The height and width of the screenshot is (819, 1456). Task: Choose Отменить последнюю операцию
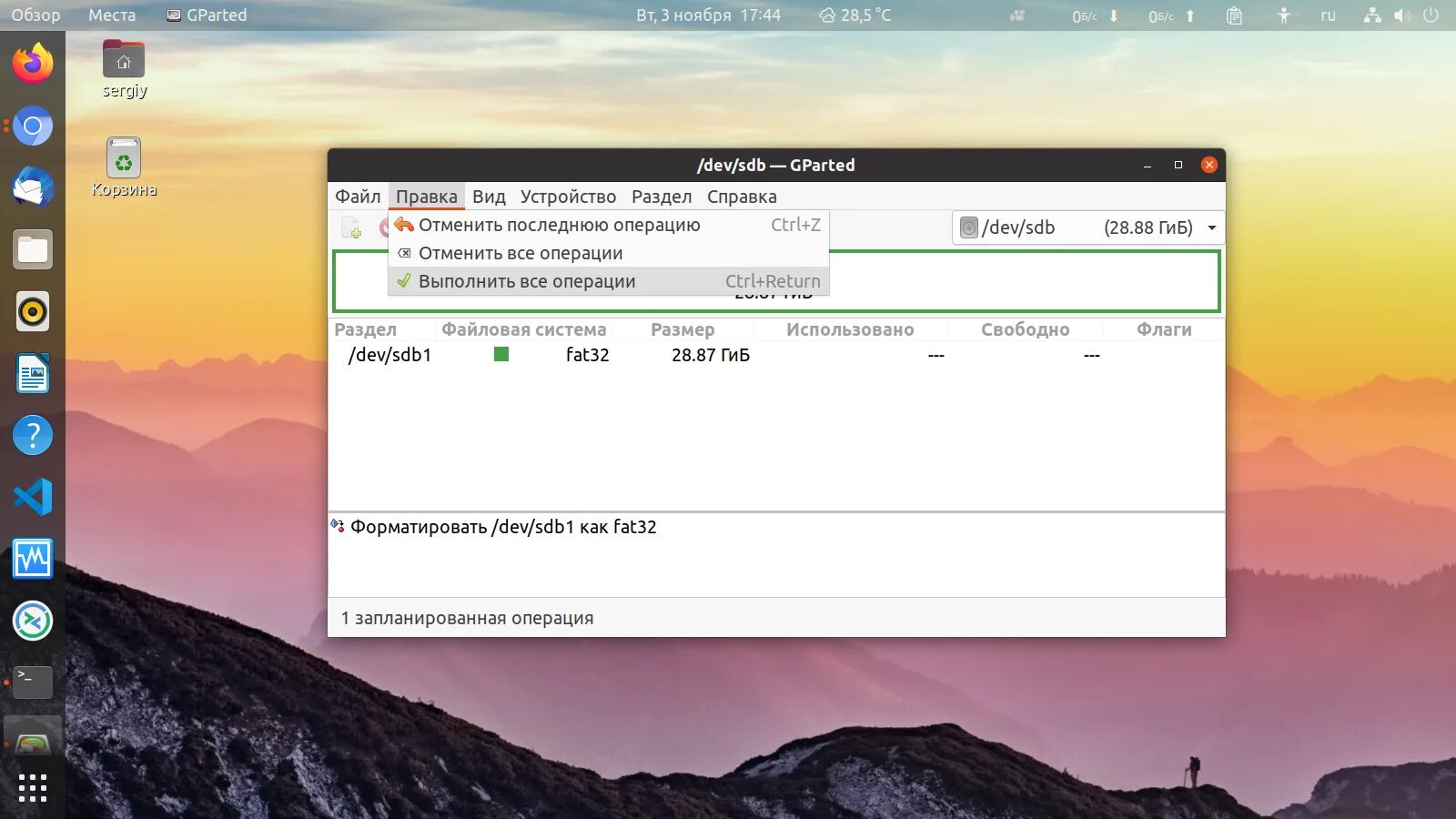point(609,225)
